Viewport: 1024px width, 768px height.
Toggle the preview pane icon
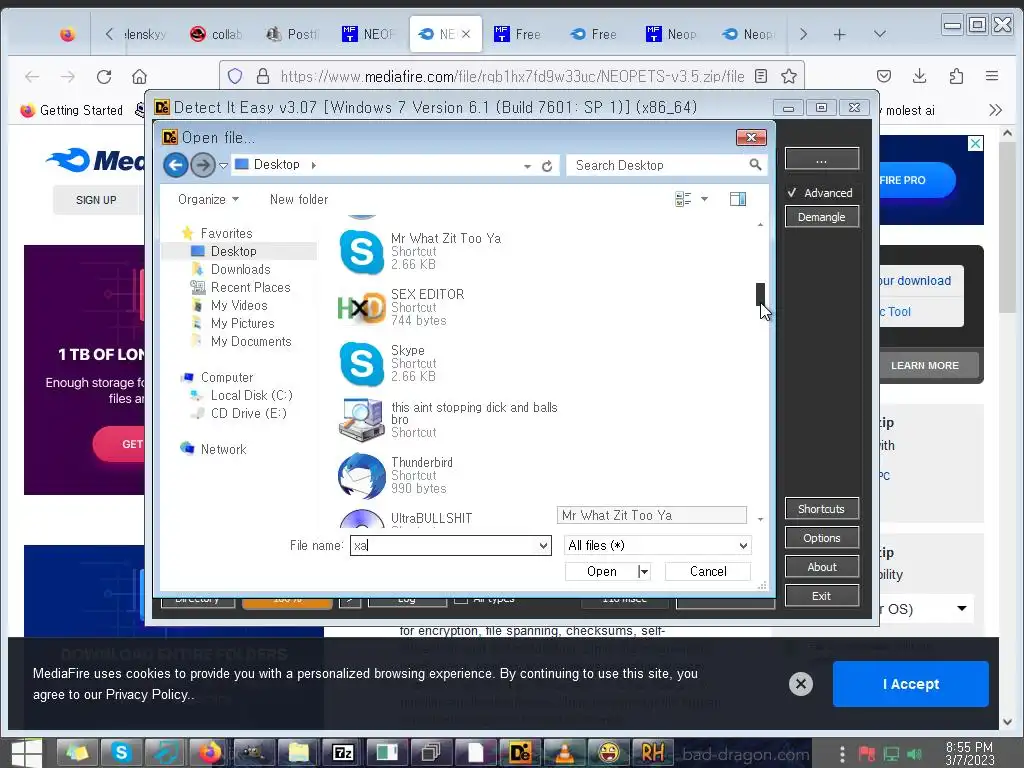click(x=738, y=199)
